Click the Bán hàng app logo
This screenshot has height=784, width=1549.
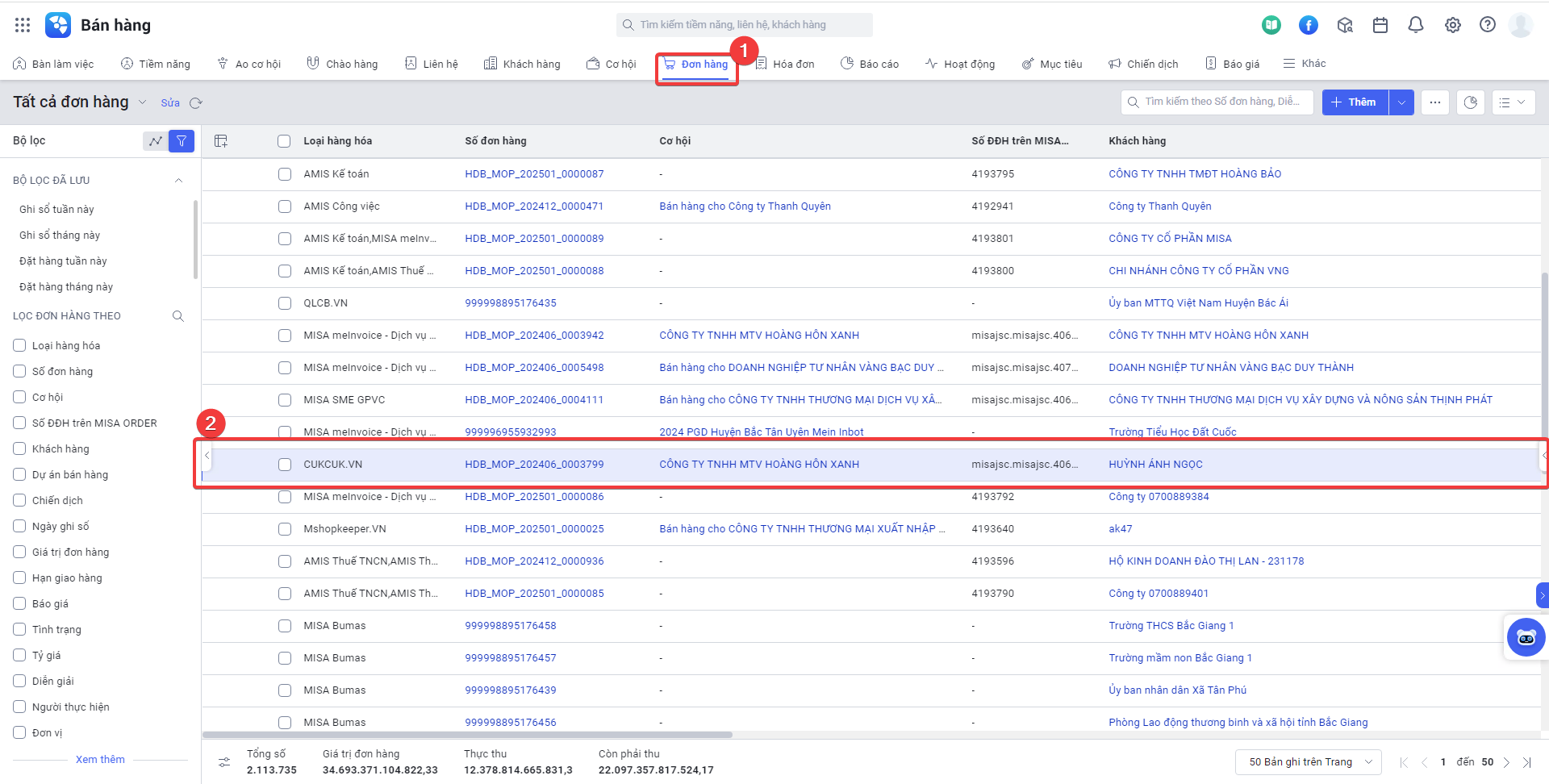pos(58,25)
